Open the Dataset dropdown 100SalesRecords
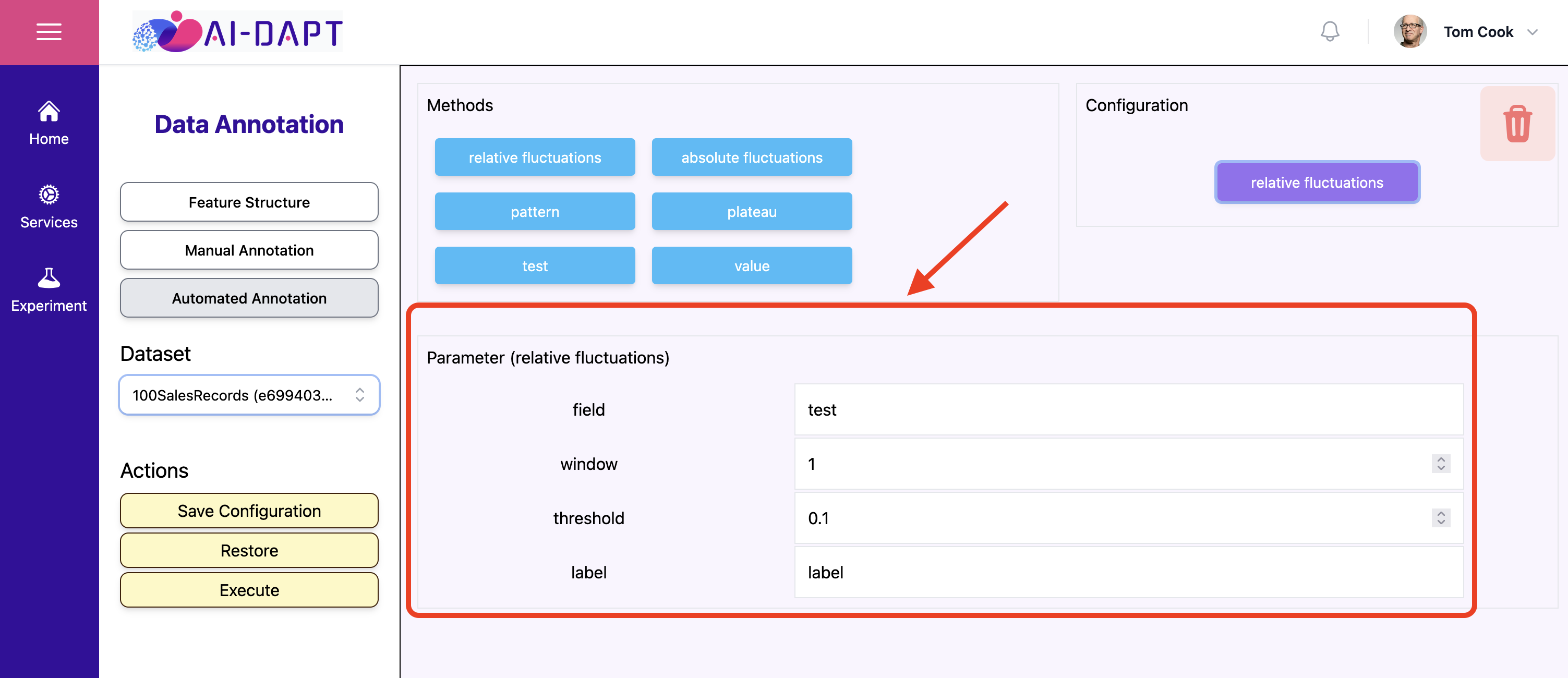Image resolution: width=1568 pixels, height=678 pixels. coord(249,395)
